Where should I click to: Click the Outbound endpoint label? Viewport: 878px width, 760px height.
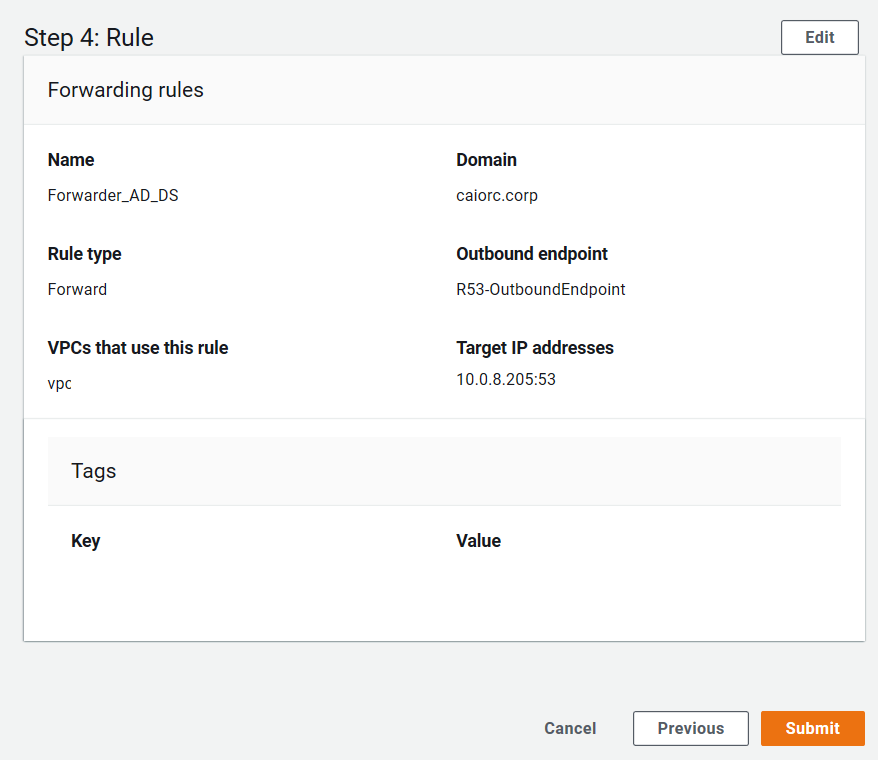point(532,254)
